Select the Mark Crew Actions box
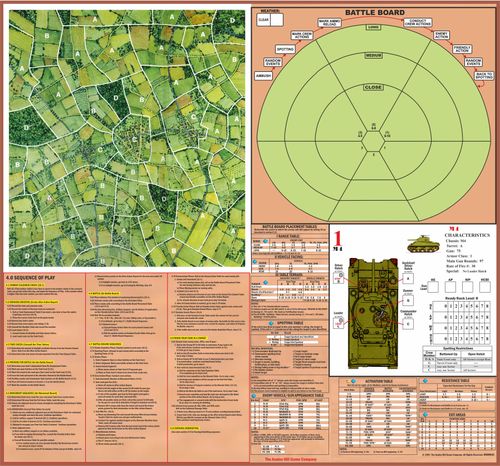 point(302,35)
